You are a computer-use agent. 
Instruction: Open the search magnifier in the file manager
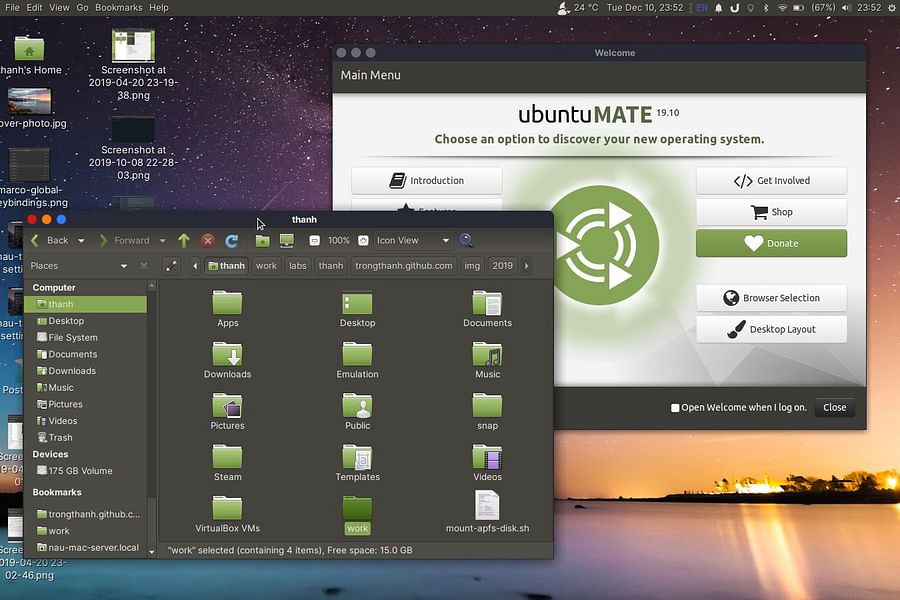click(x=467, y=240)
